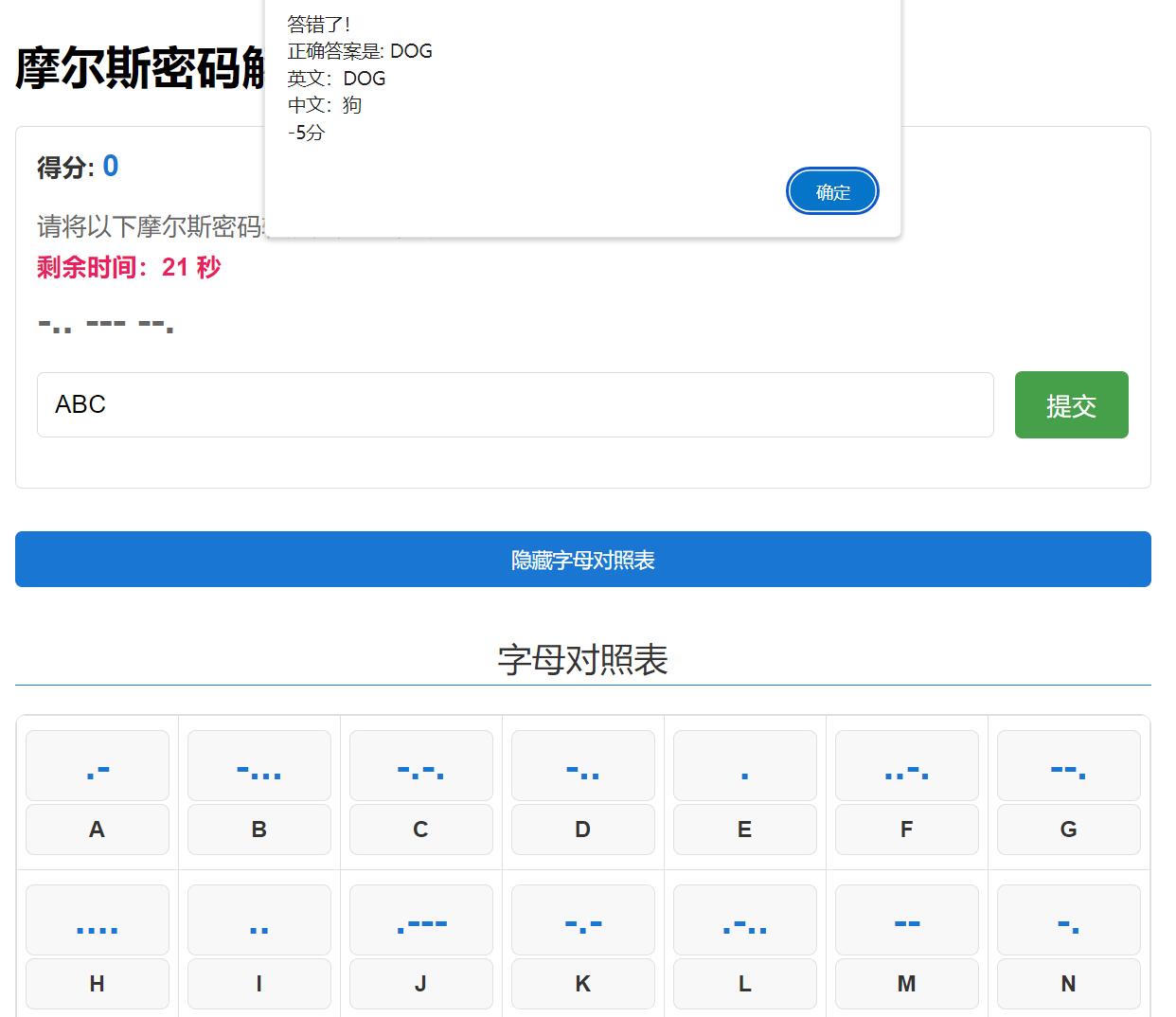Select the morse code cell for B
The height and width of the screenshot is (1017, 1176).
pyautogui.click(x=259, y=766)
